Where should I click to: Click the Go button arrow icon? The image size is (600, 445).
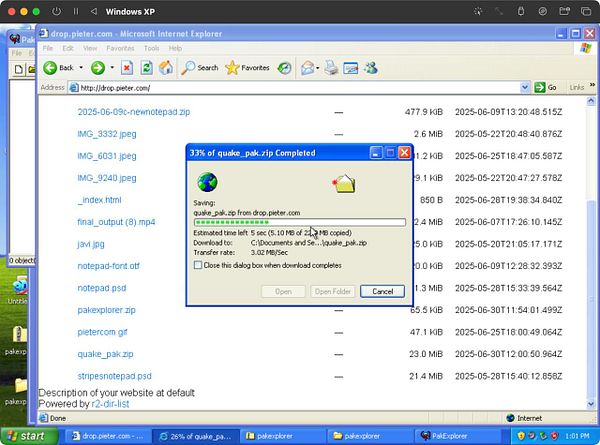coord(540,87)
